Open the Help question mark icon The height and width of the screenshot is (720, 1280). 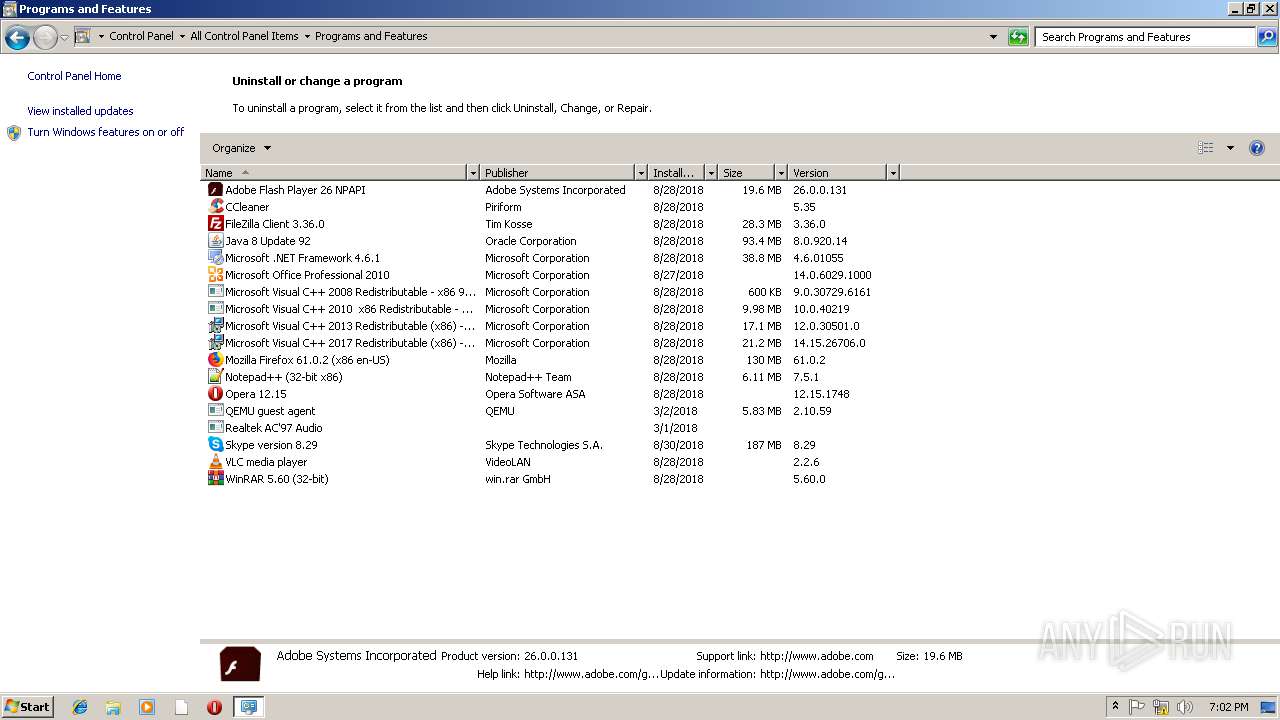[1257, 148]
